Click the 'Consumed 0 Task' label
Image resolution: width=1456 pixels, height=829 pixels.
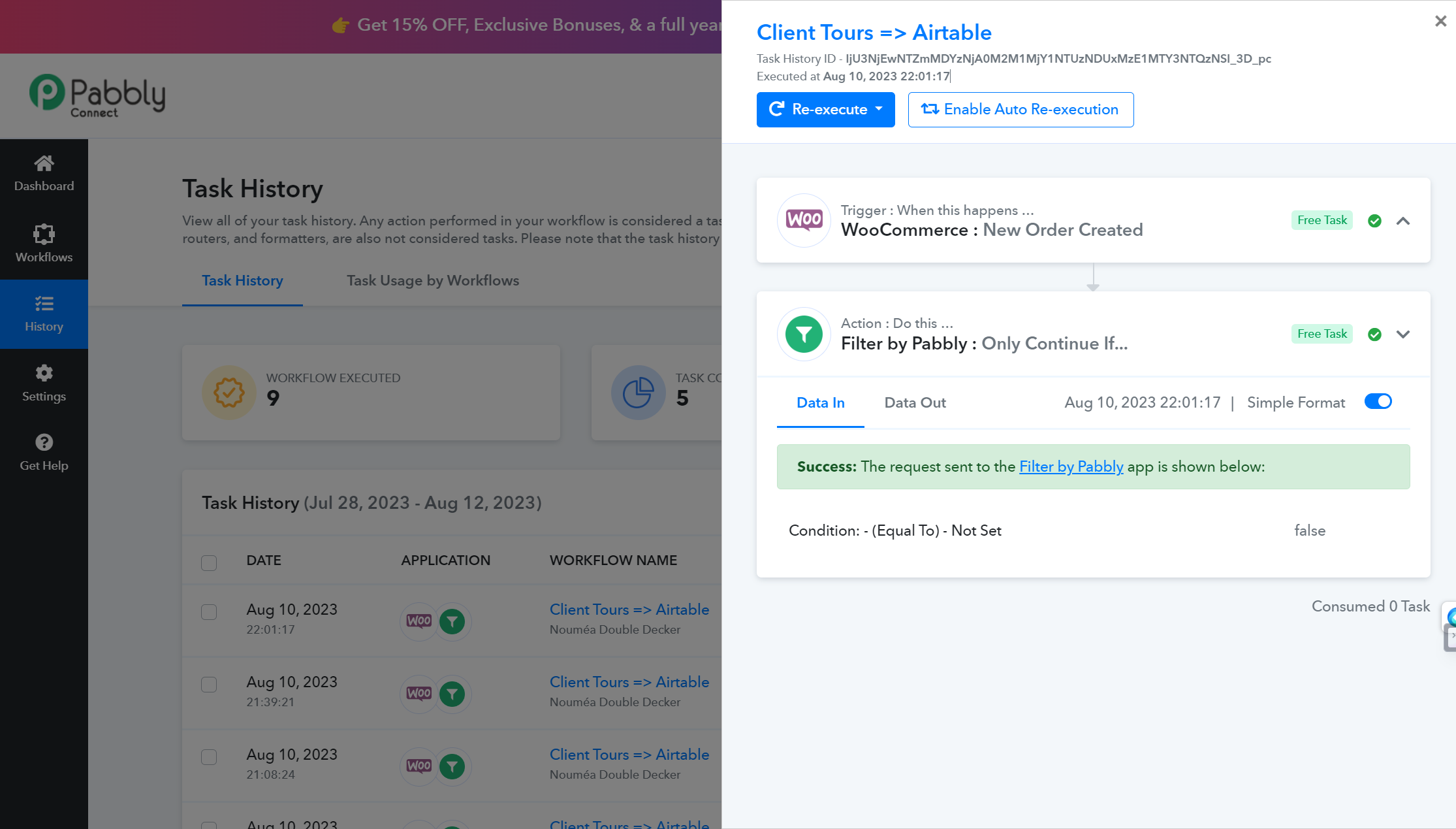point(1371,607)
